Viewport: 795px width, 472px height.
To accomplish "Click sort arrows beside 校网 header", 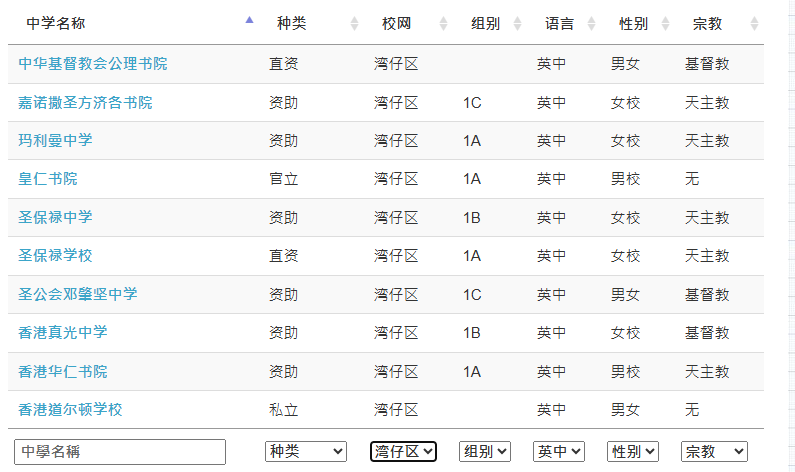I will (x=443, y=23).
